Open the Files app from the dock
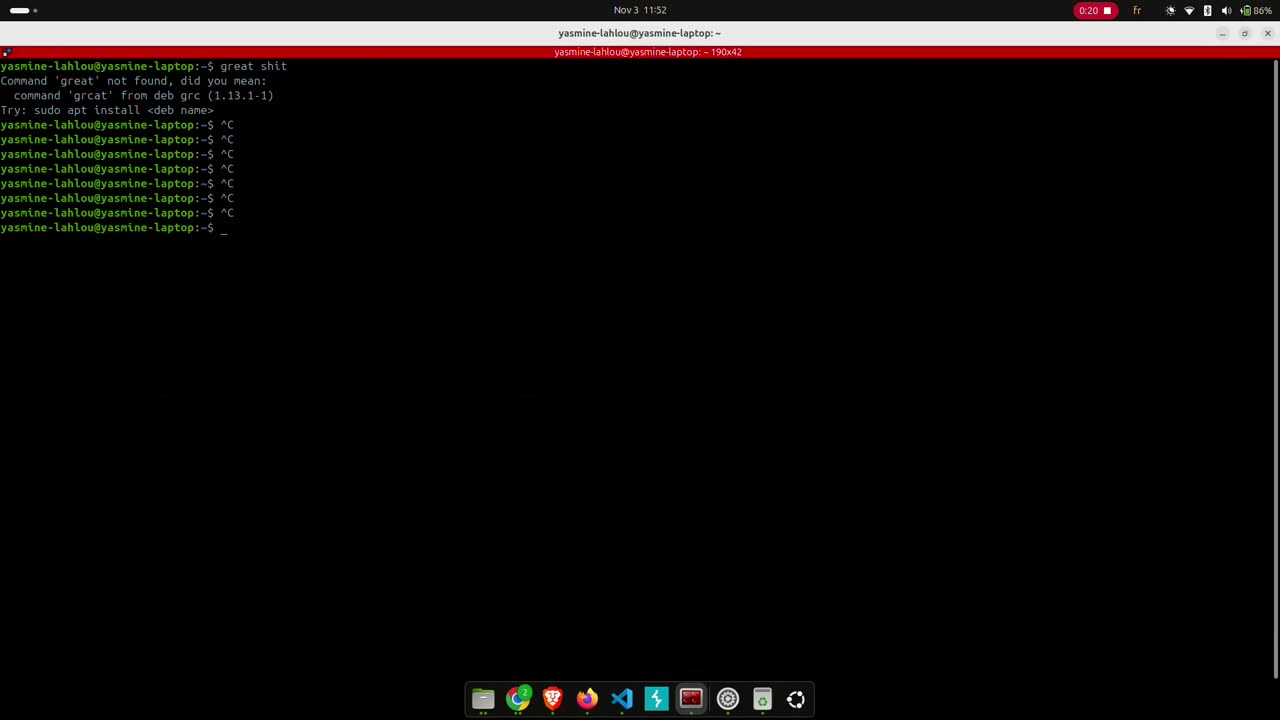 [483, 699]
